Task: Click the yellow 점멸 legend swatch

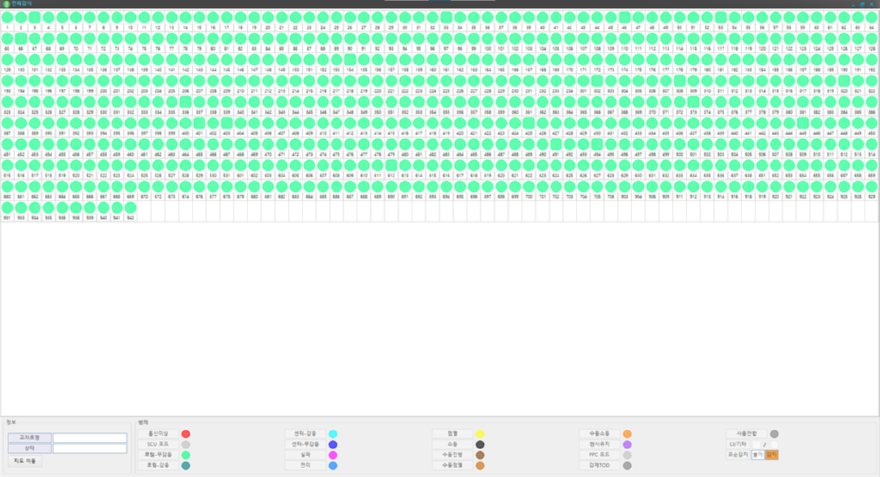Action: click(480, 434)
